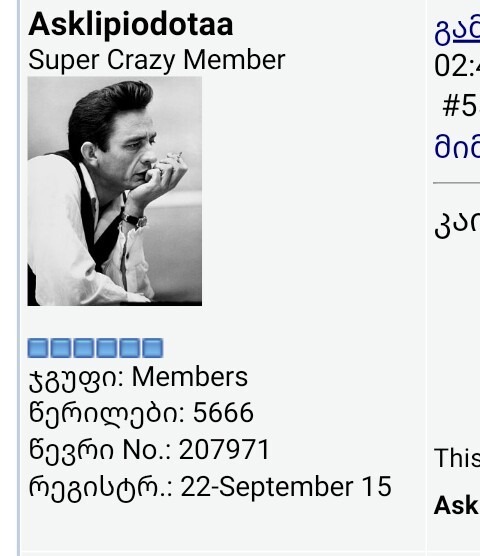Open the blue მიმ link
Screen dimensions: 480x556
coord(457,146)
